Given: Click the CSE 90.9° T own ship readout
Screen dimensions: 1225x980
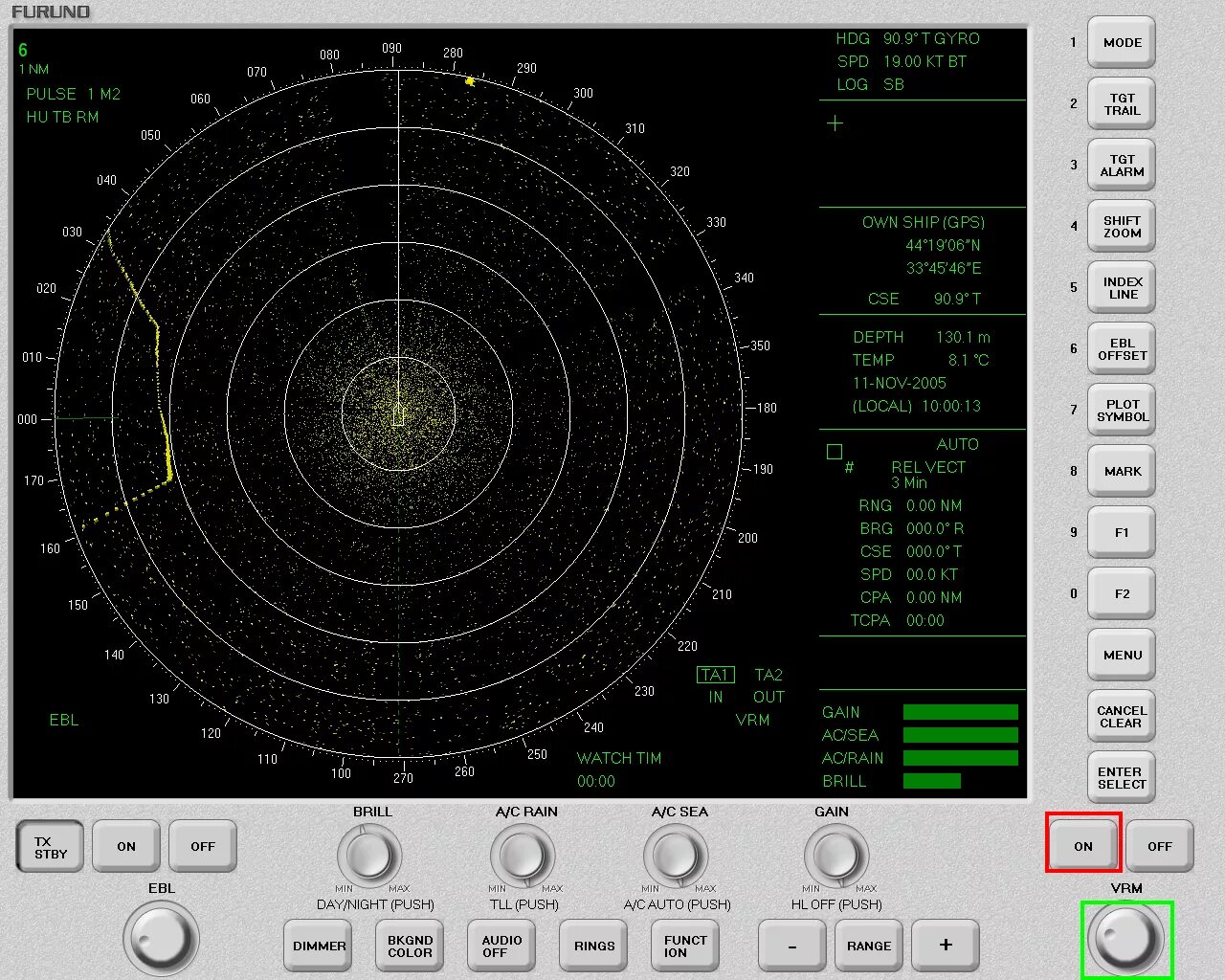Looking at the screenshot, I should tap(924, 299).
